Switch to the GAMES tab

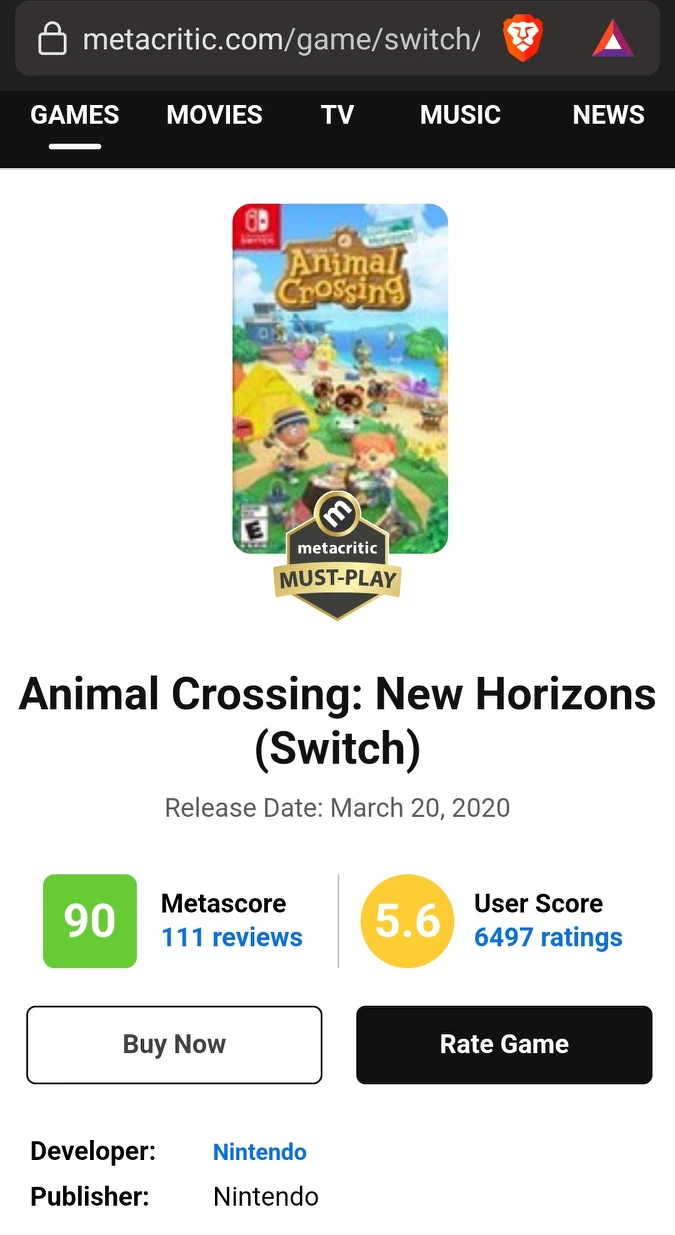tap(75, 115)
